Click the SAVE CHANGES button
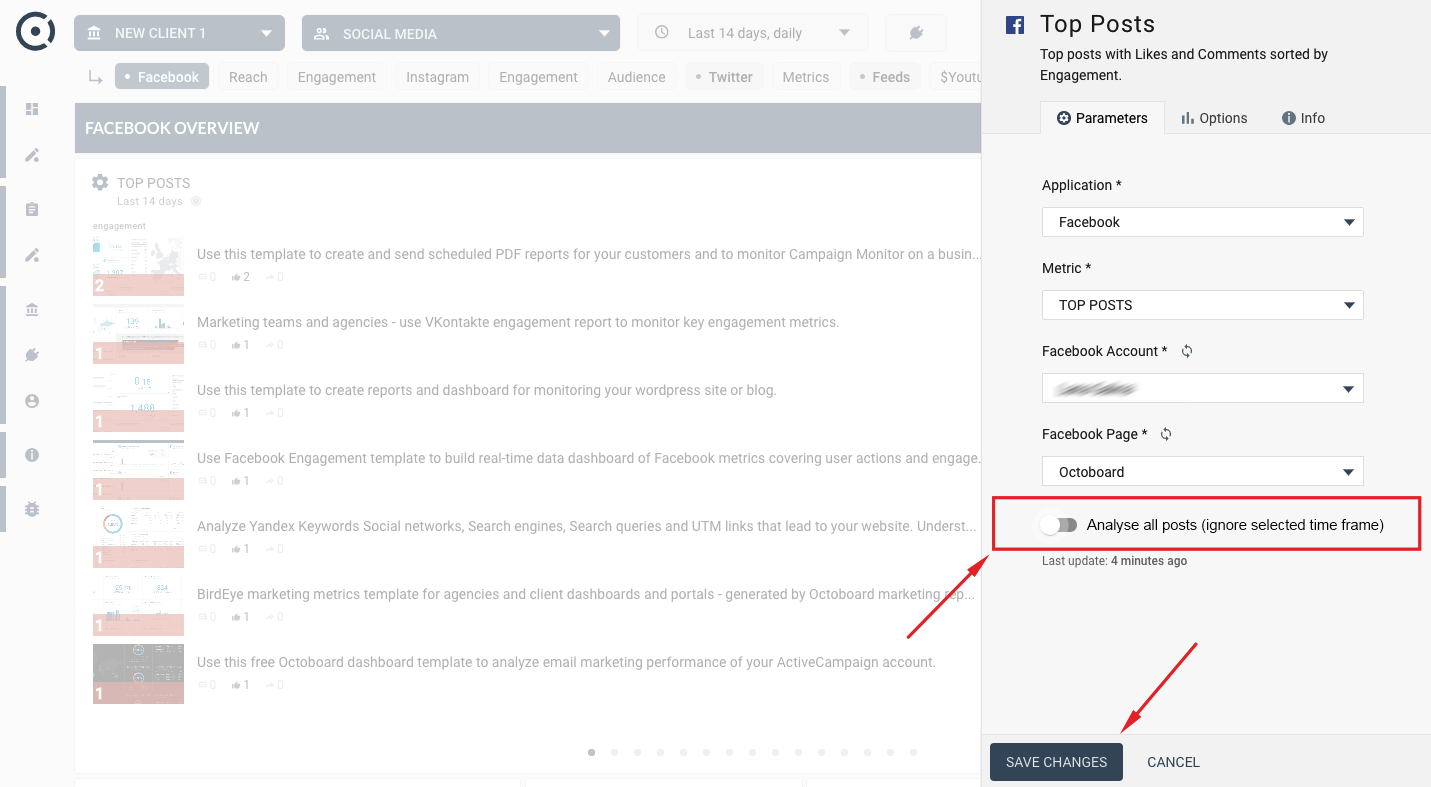Viewport: 1431px width, 787px height. click(x=1056, y=762)
